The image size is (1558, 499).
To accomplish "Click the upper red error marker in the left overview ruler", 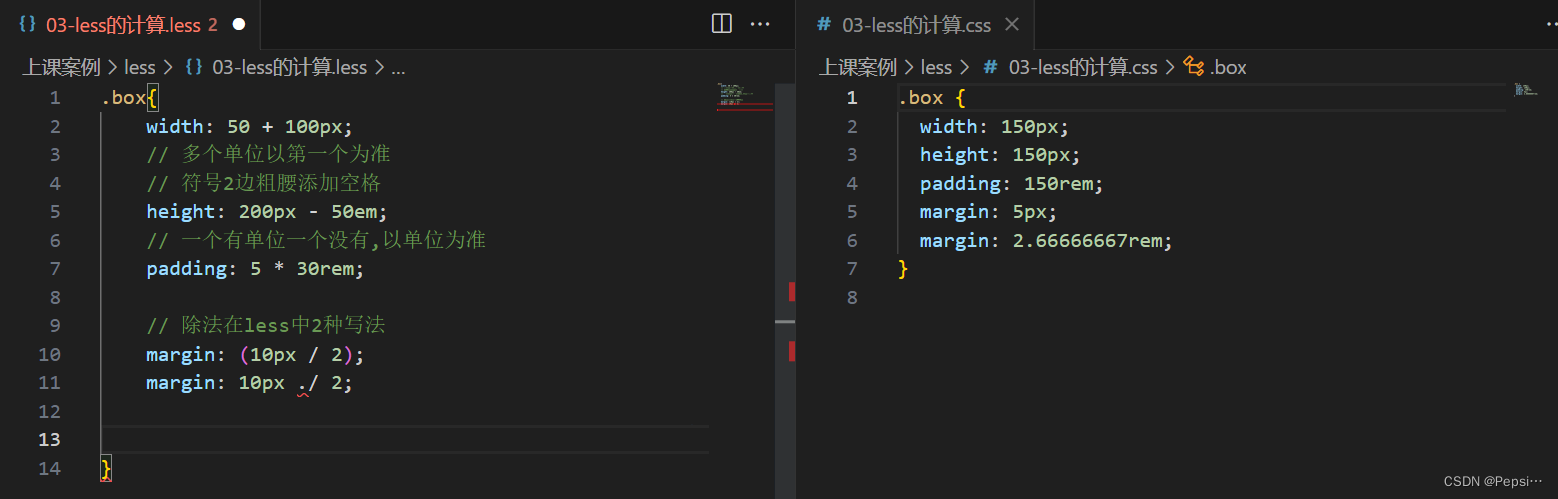I will pyautogui.click(x=791, y=291).
